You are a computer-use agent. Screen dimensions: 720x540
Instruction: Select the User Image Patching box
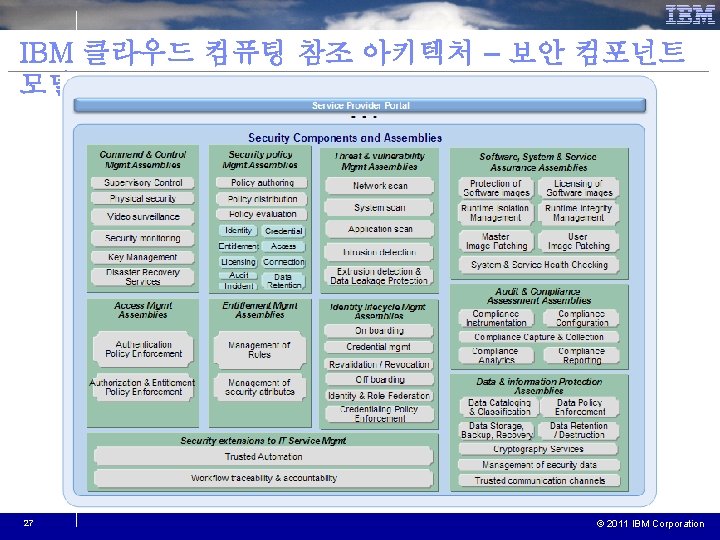tap(579, 241)
